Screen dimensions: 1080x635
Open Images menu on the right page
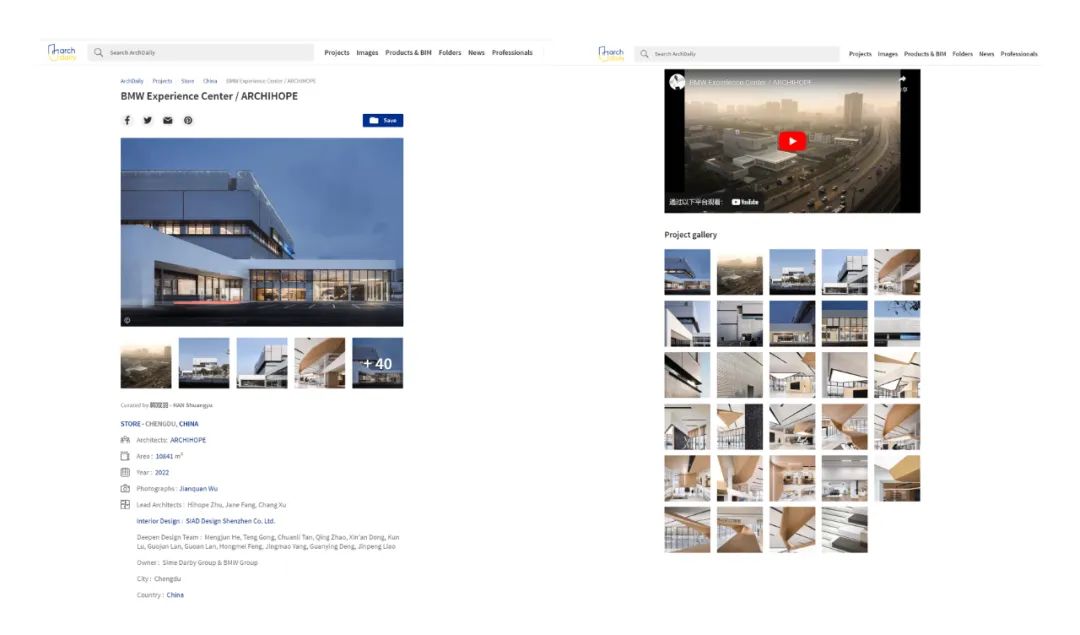pos(888,54)
